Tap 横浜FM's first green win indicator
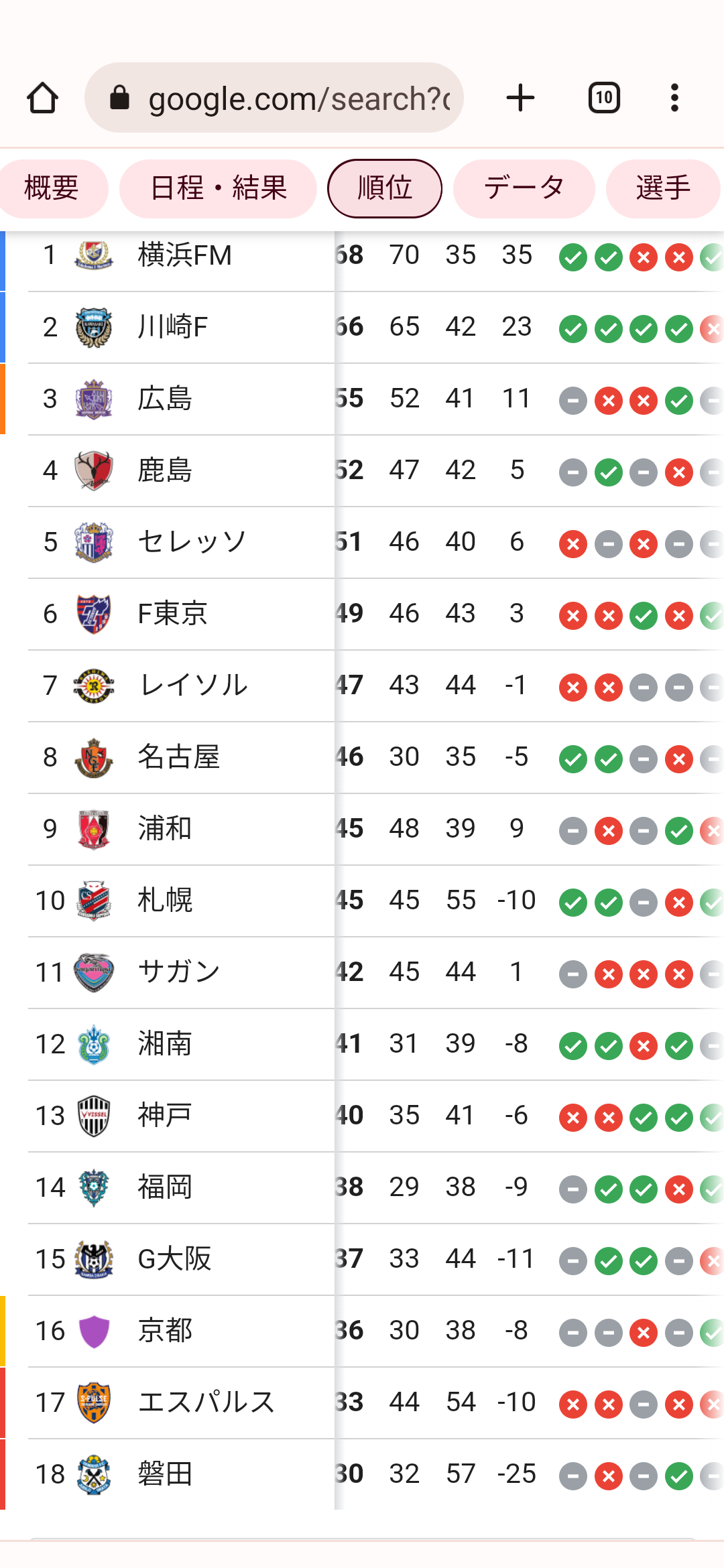The image size is (724, 1568). tap(573, 257)
